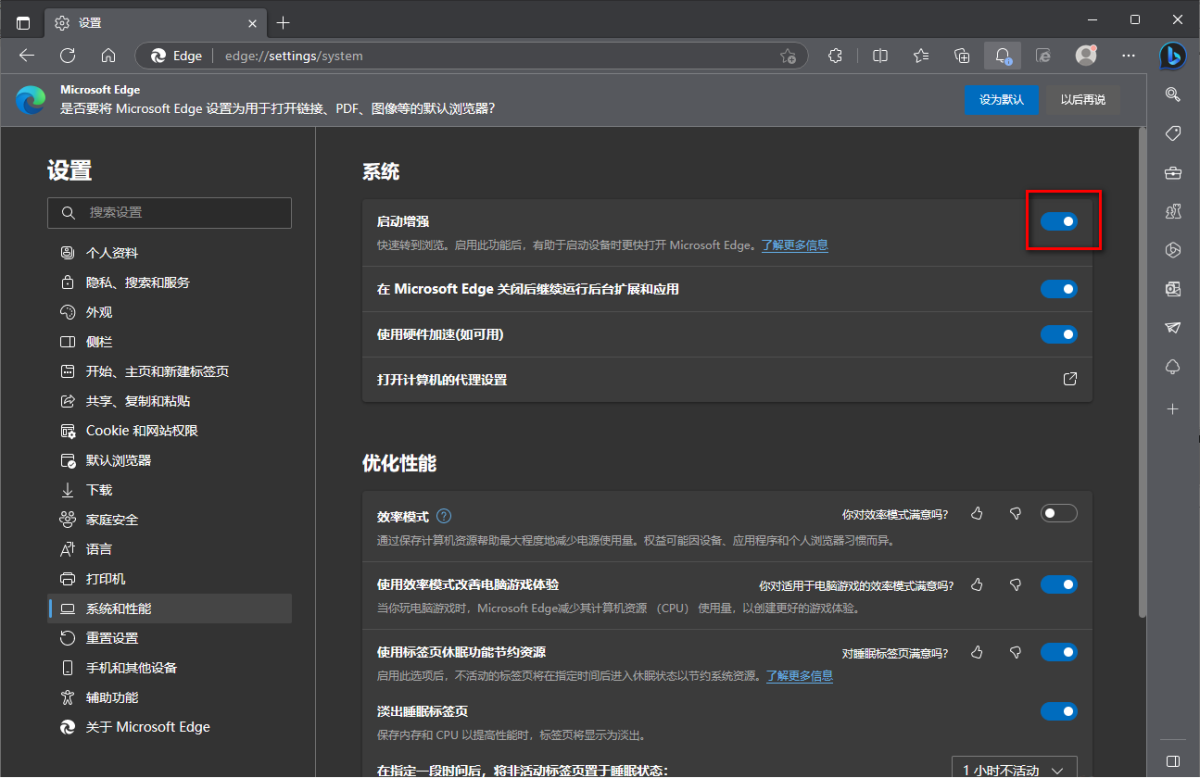Toggle 使用标签页休眠功能节约资源 switch

click(1059, 652)
